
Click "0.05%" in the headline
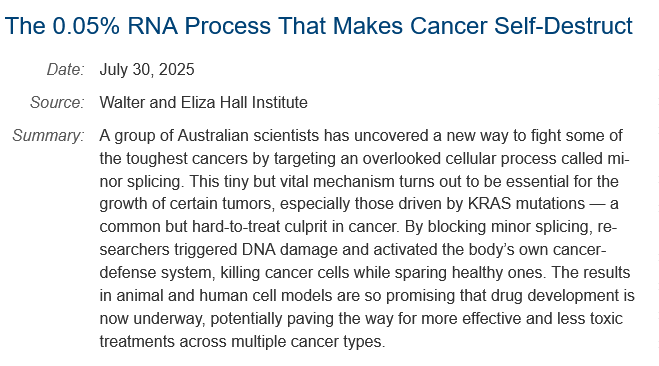click(86, 26)
